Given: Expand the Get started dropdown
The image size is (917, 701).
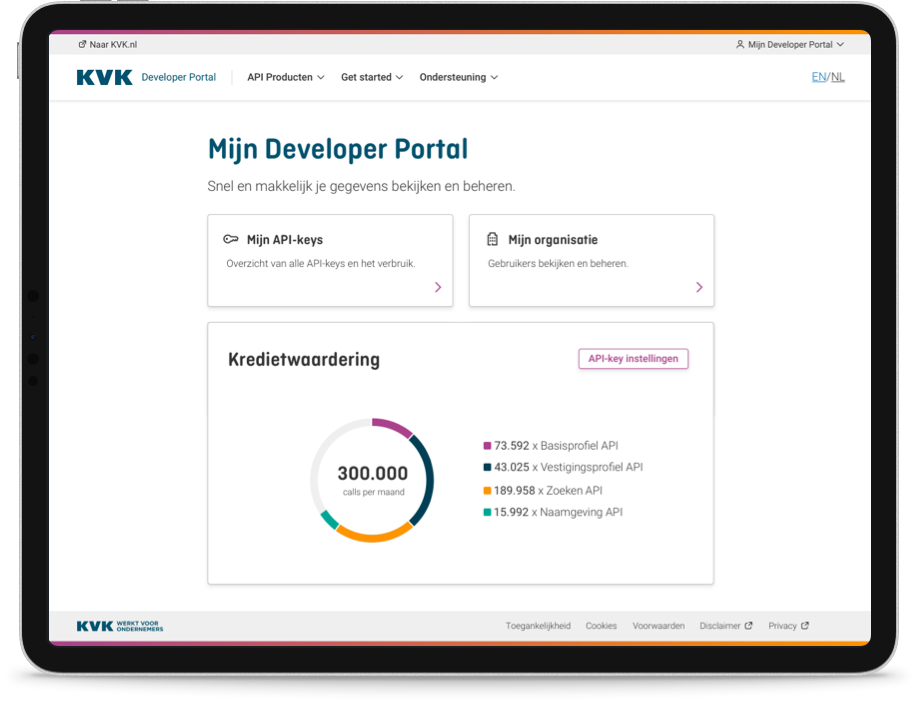Looking at the screenshot, I should point(371,77).
